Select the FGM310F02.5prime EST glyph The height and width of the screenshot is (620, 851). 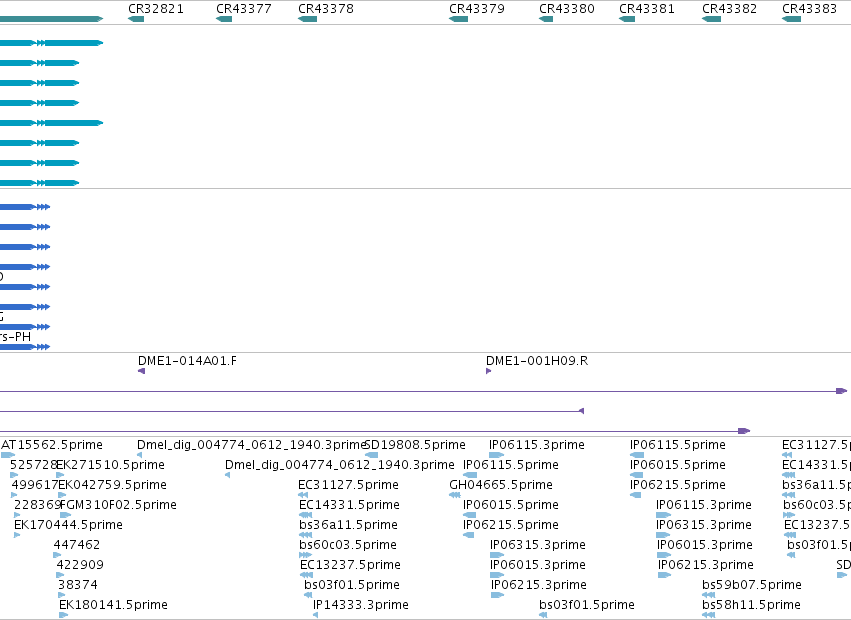pos(66,515)
